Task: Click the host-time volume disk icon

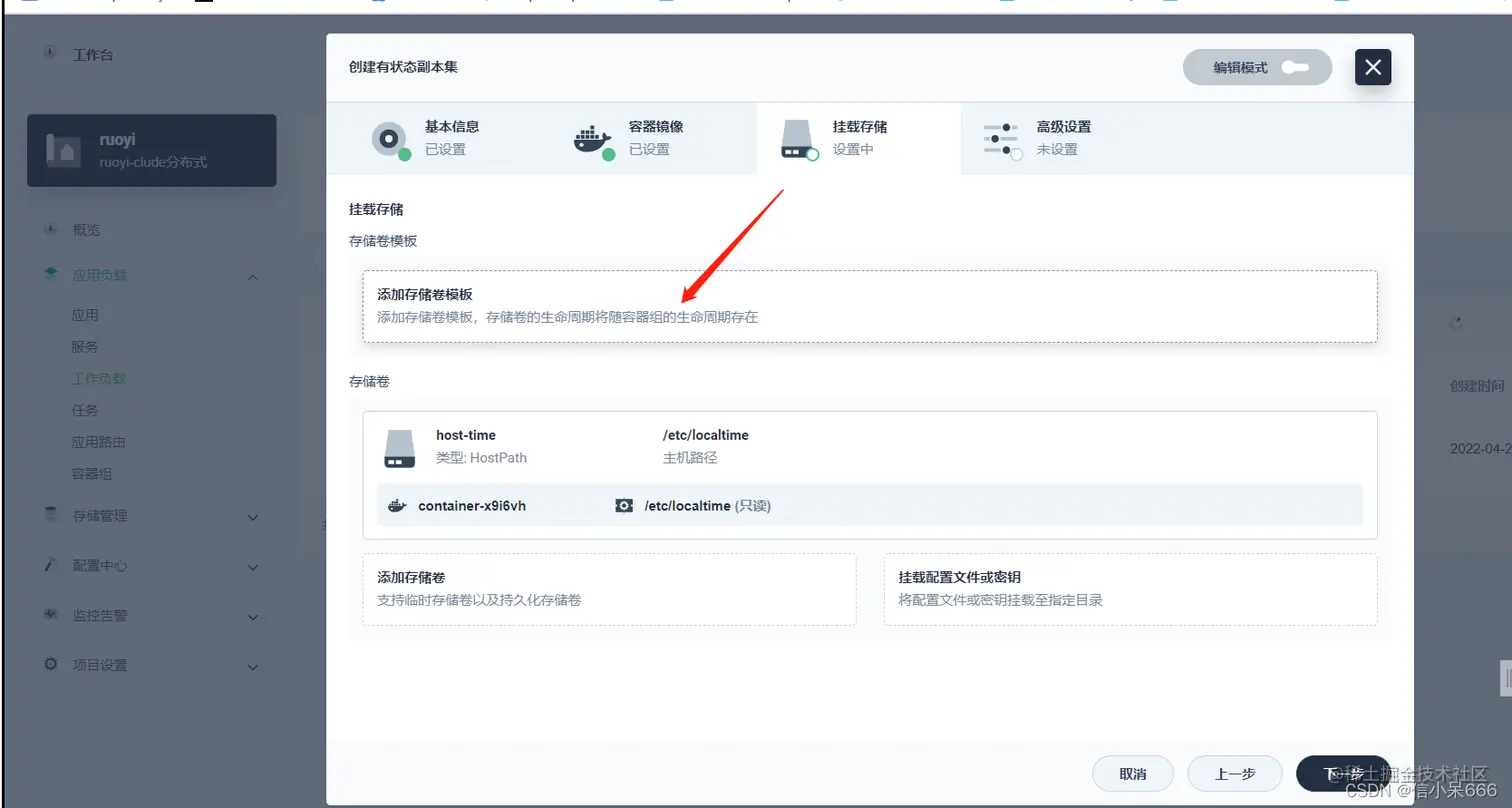Action: pyautogui.click(x=399, y=448)
